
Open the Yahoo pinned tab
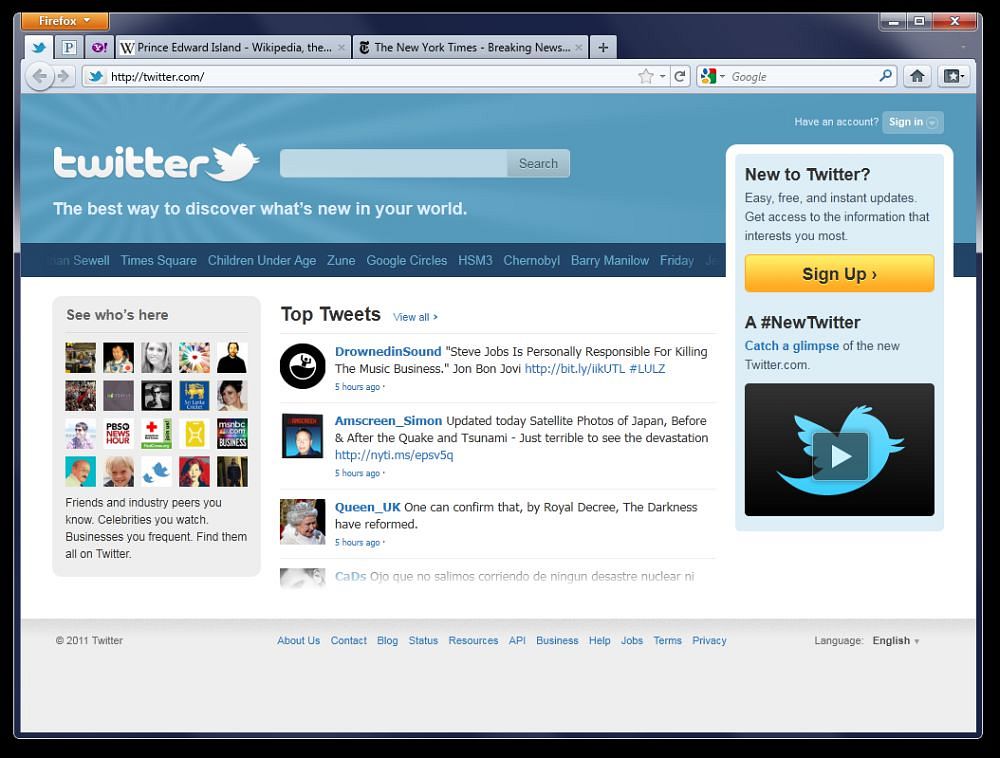click(99, 47)
